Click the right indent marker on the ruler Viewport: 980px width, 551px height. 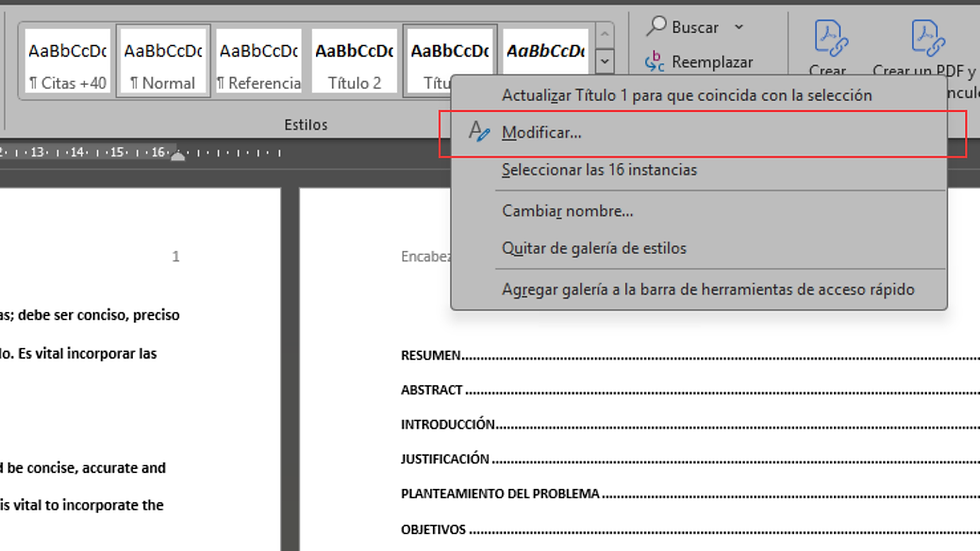[178, 154]
